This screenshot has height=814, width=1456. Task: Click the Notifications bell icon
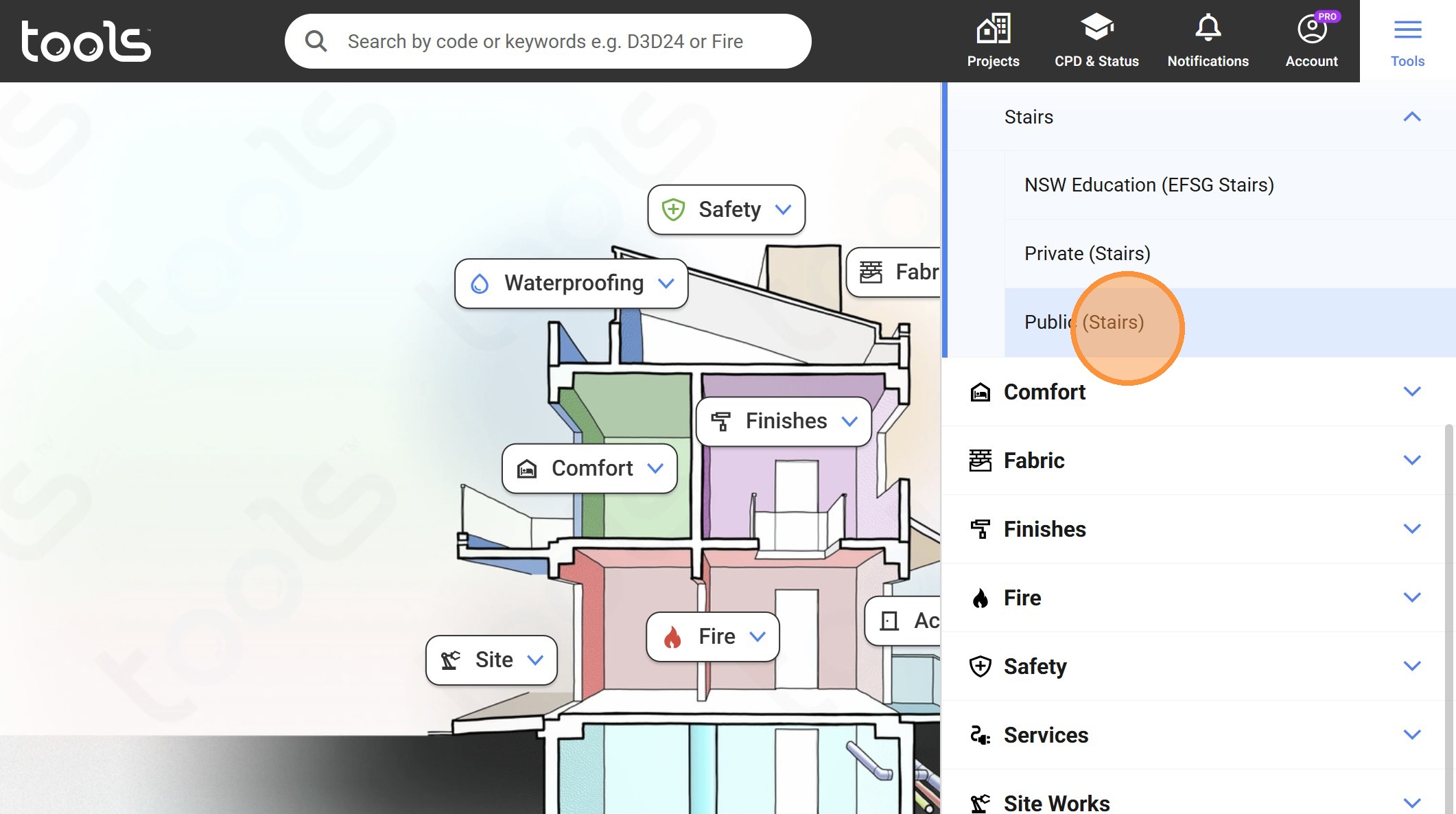click(1208, 28)
